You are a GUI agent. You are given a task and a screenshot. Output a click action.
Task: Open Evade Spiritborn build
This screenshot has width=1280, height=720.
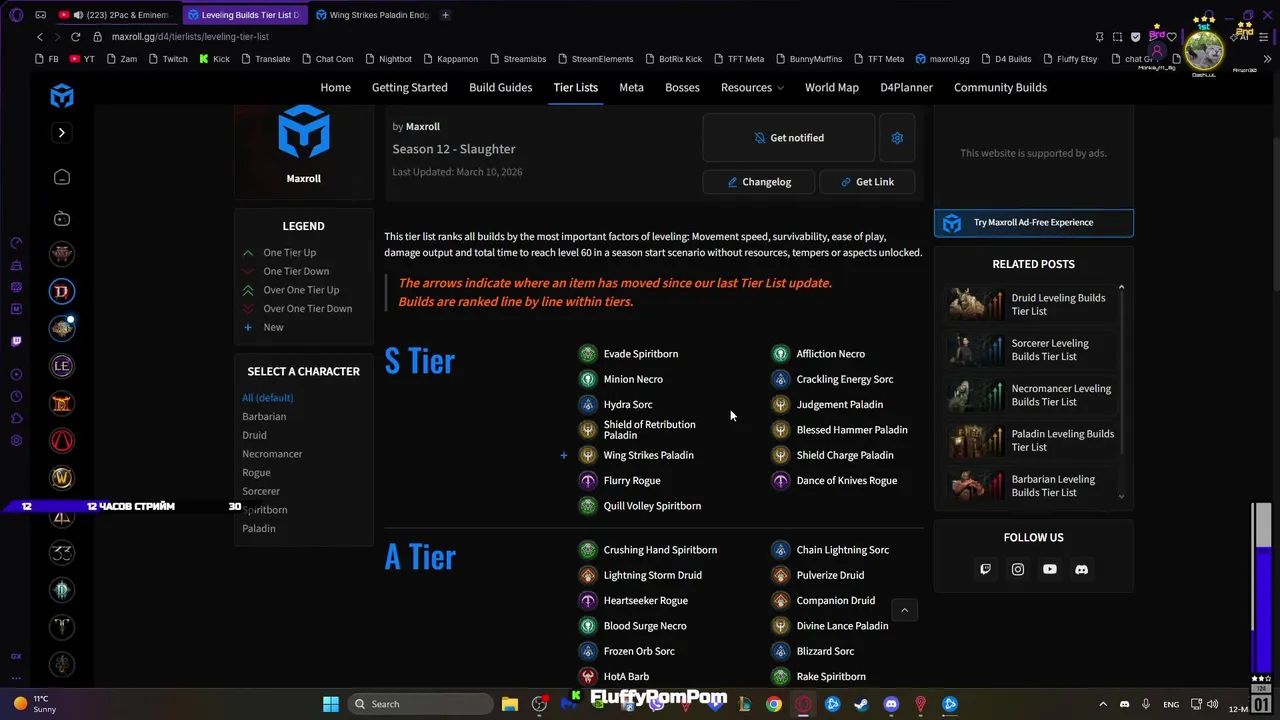pyautogui.click(x=641, y=354)
